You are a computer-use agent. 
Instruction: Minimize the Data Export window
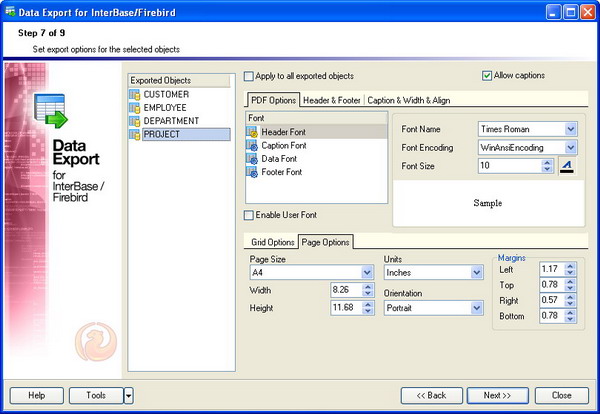coord(553,12)
